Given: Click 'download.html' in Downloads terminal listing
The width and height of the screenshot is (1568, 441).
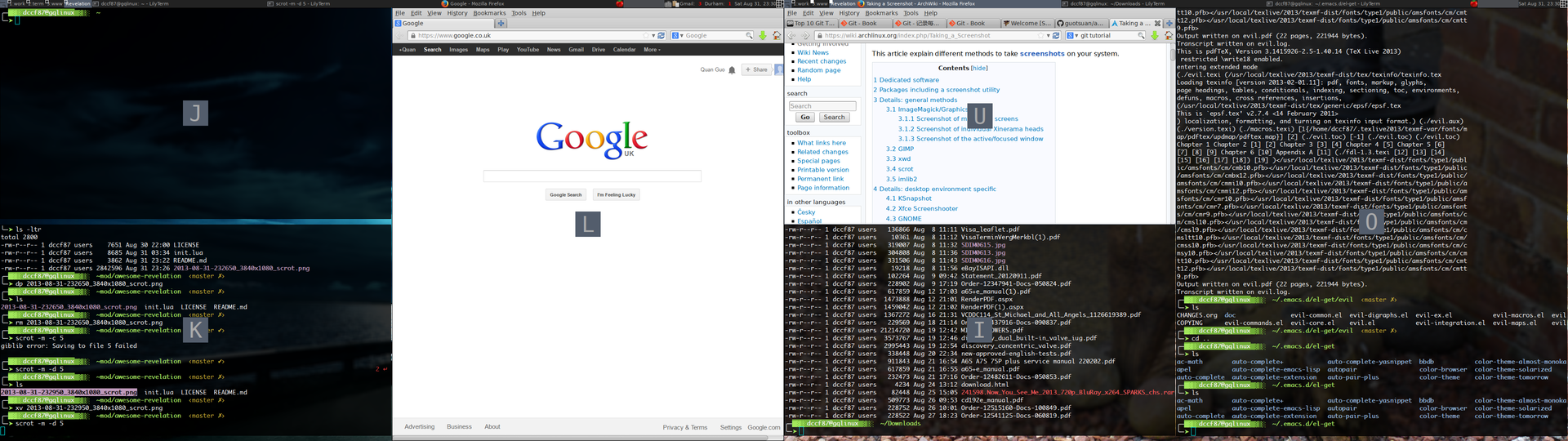Looking at the screenshot, I should click(x=987, y=385).
